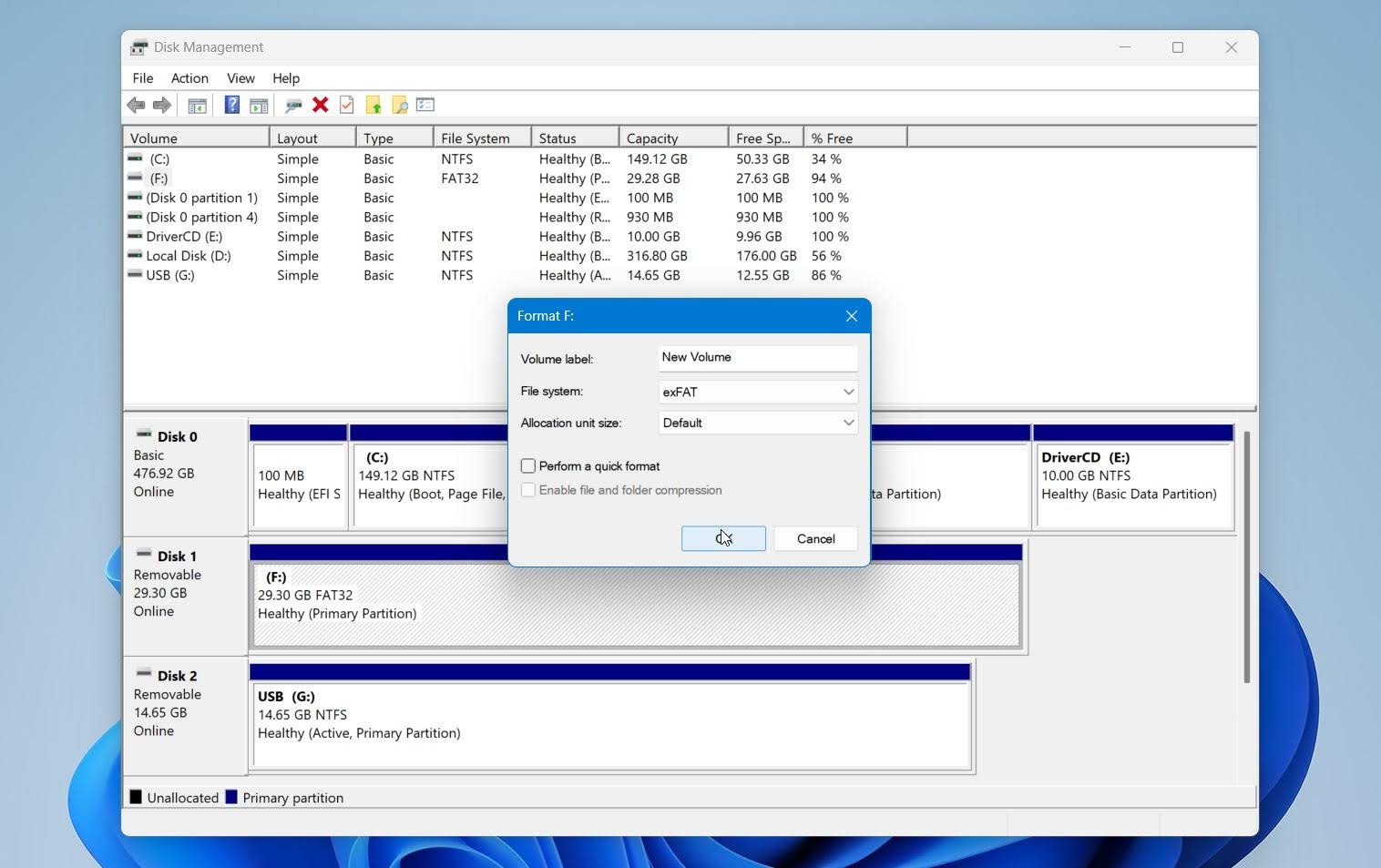Open the Action menu
The image size is (1381, 868).
coord(189,78)
